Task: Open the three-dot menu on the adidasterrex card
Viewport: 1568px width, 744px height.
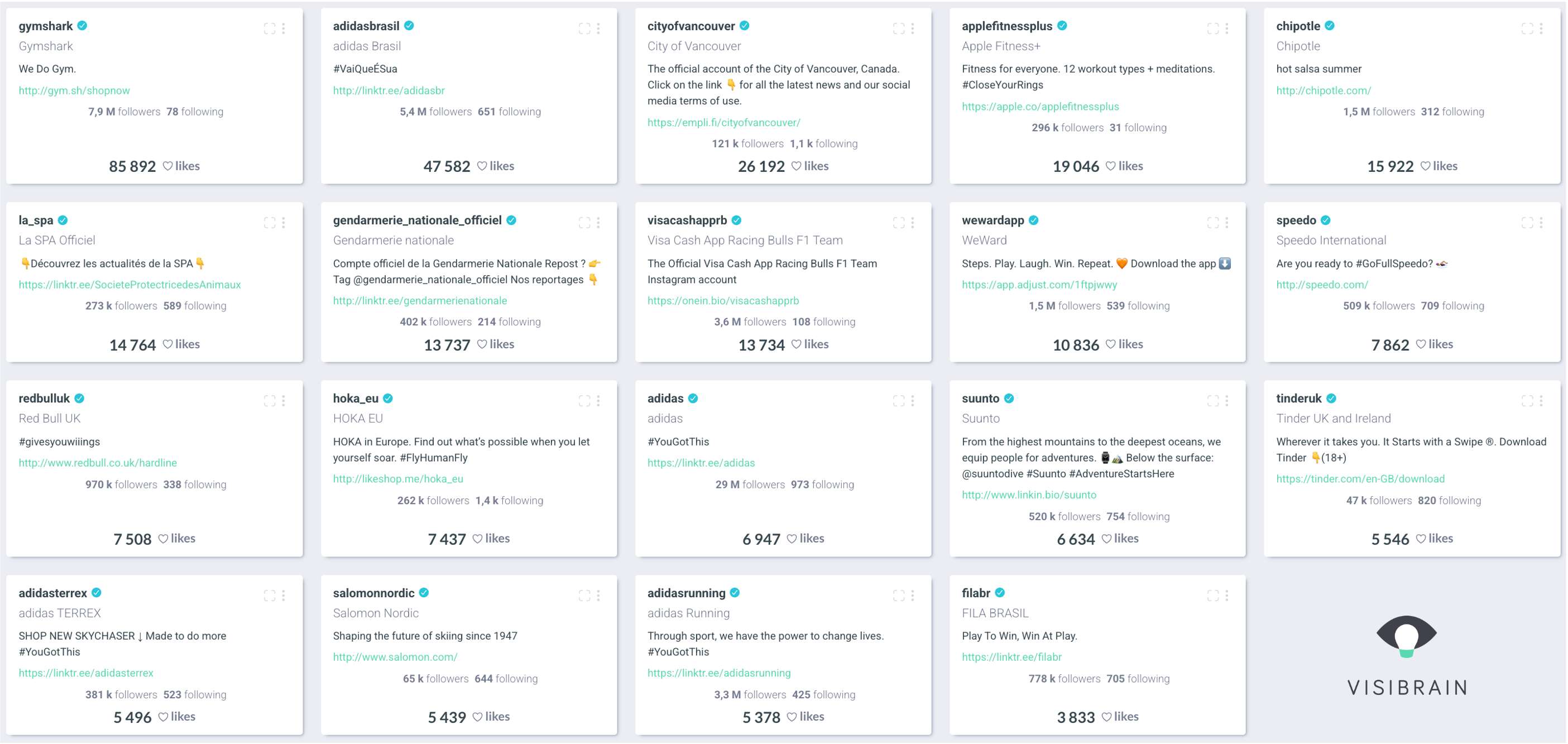Action: pyautogui.click(x=284, y=596)
